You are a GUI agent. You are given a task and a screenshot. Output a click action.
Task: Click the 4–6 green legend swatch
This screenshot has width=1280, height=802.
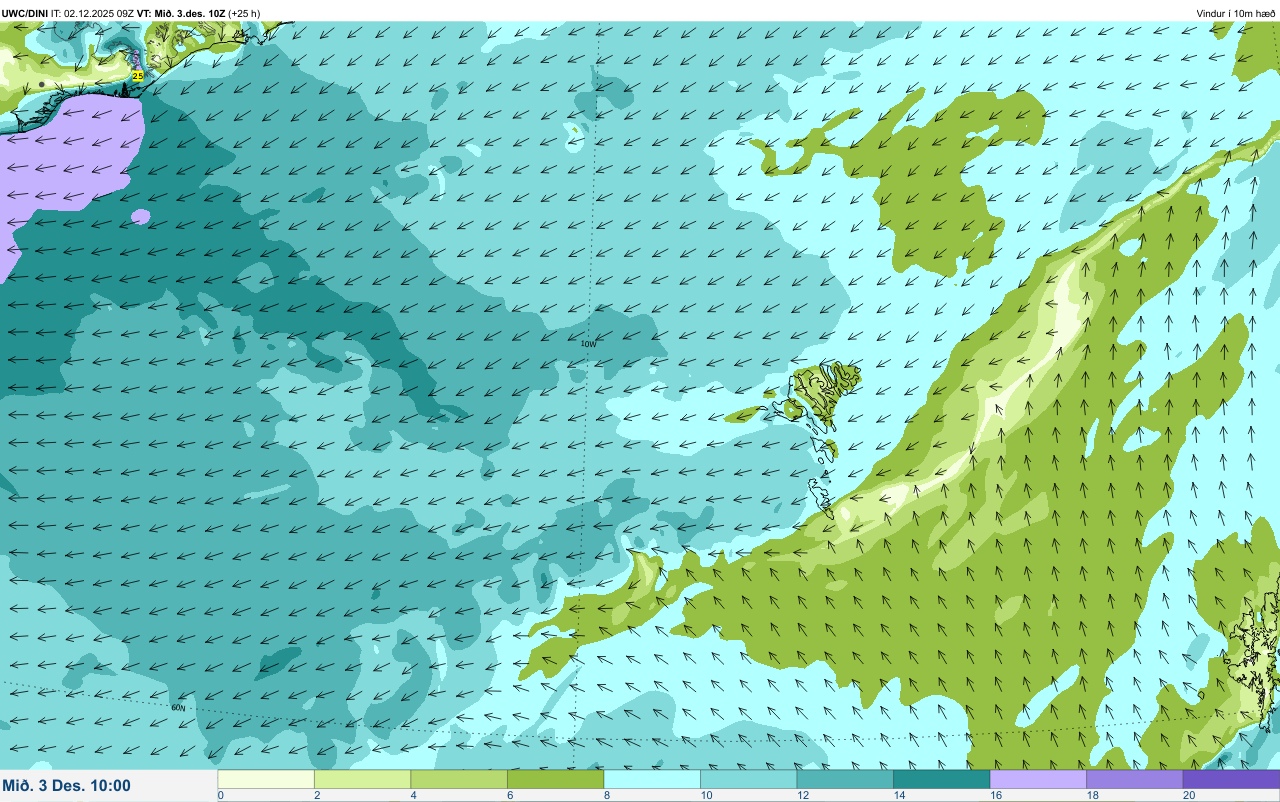tap(459, 779)
